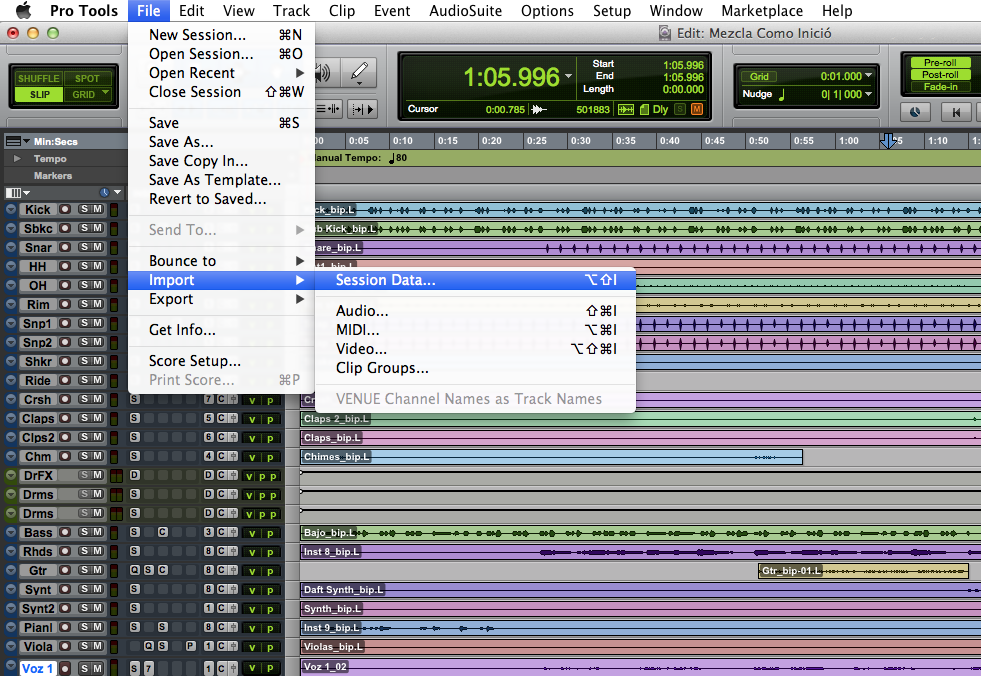981x676 pixels.
Task: Open the AudioSuite menu
Action: [x=465, y=11]
